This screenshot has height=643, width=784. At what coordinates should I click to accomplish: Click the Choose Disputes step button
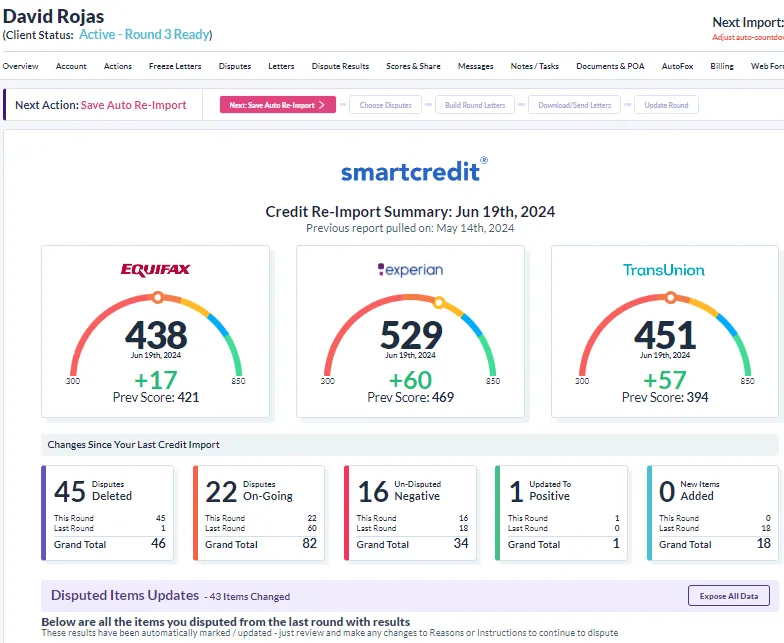point(386,105)
